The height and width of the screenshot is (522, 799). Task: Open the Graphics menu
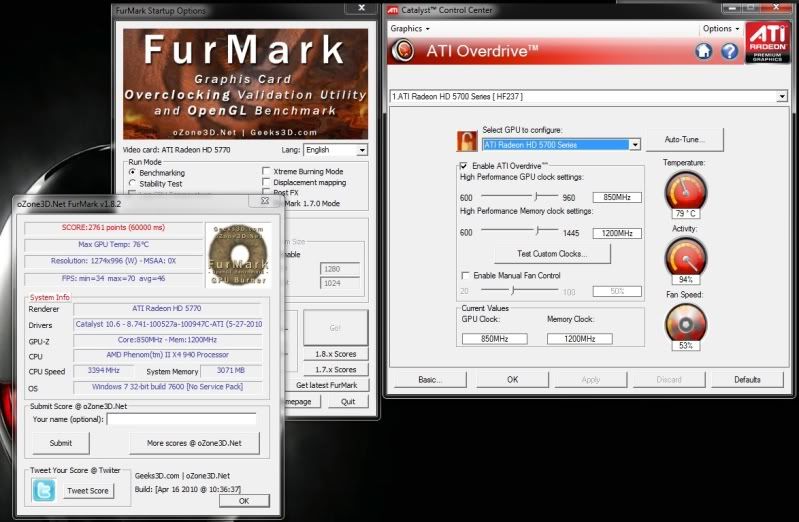(x=410, y=29)
